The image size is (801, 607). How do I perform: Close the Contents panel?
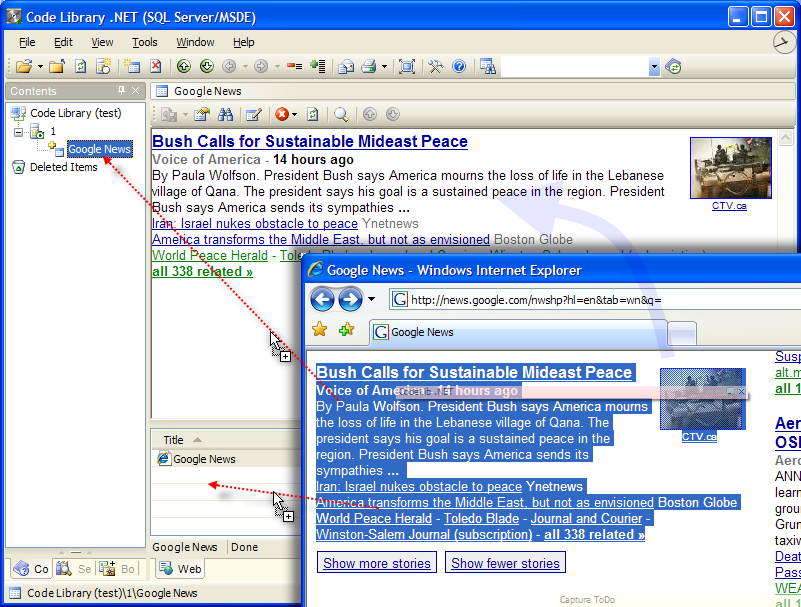click(135, 90)
